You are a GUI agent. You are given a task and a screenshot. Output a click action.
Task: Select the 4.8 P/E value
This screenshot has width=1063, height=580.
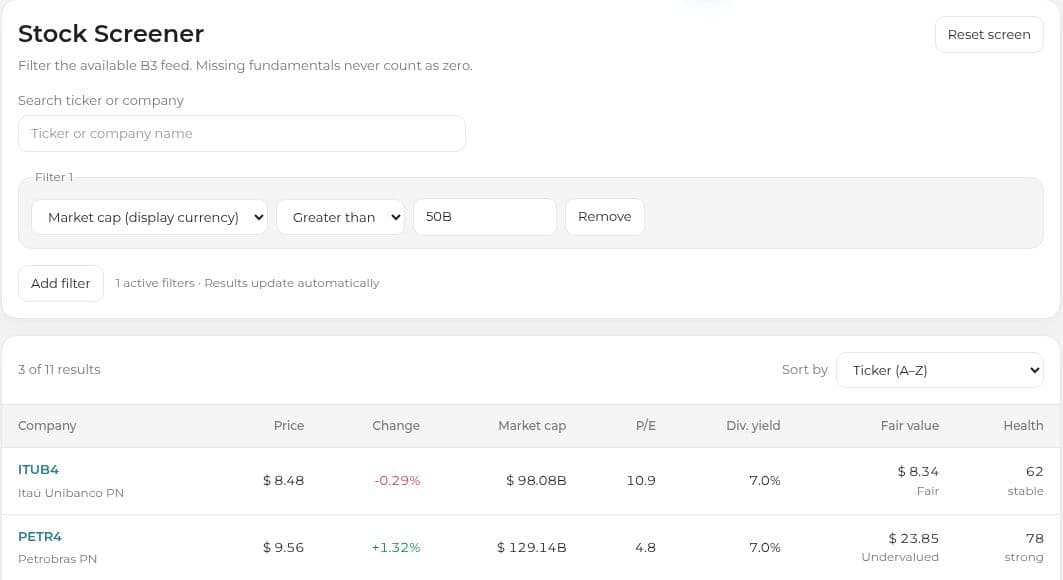pyautogui.click(x=645, y=547)
